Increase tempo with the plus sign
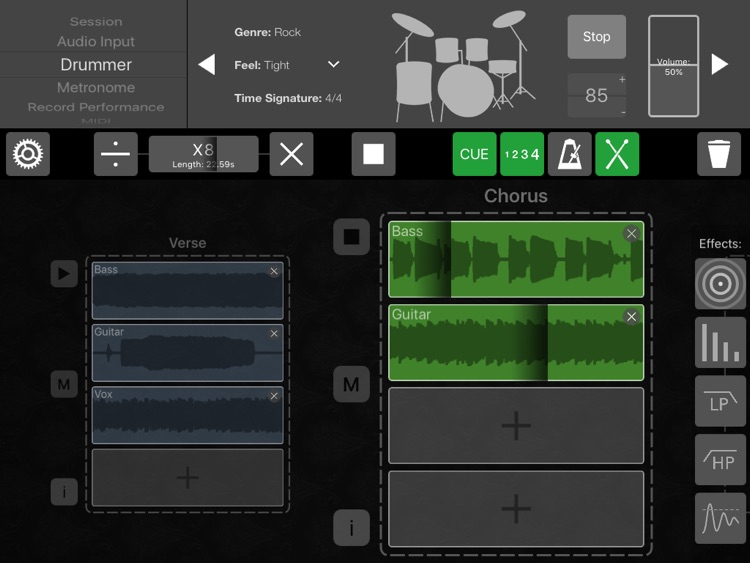Screen dimensions: 750x563 tap(622, 79)
